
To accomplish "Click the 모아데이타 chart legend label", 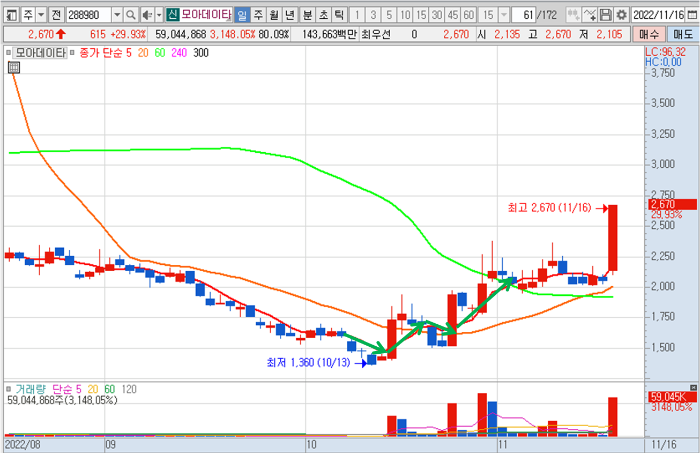I will click(41, 53).
